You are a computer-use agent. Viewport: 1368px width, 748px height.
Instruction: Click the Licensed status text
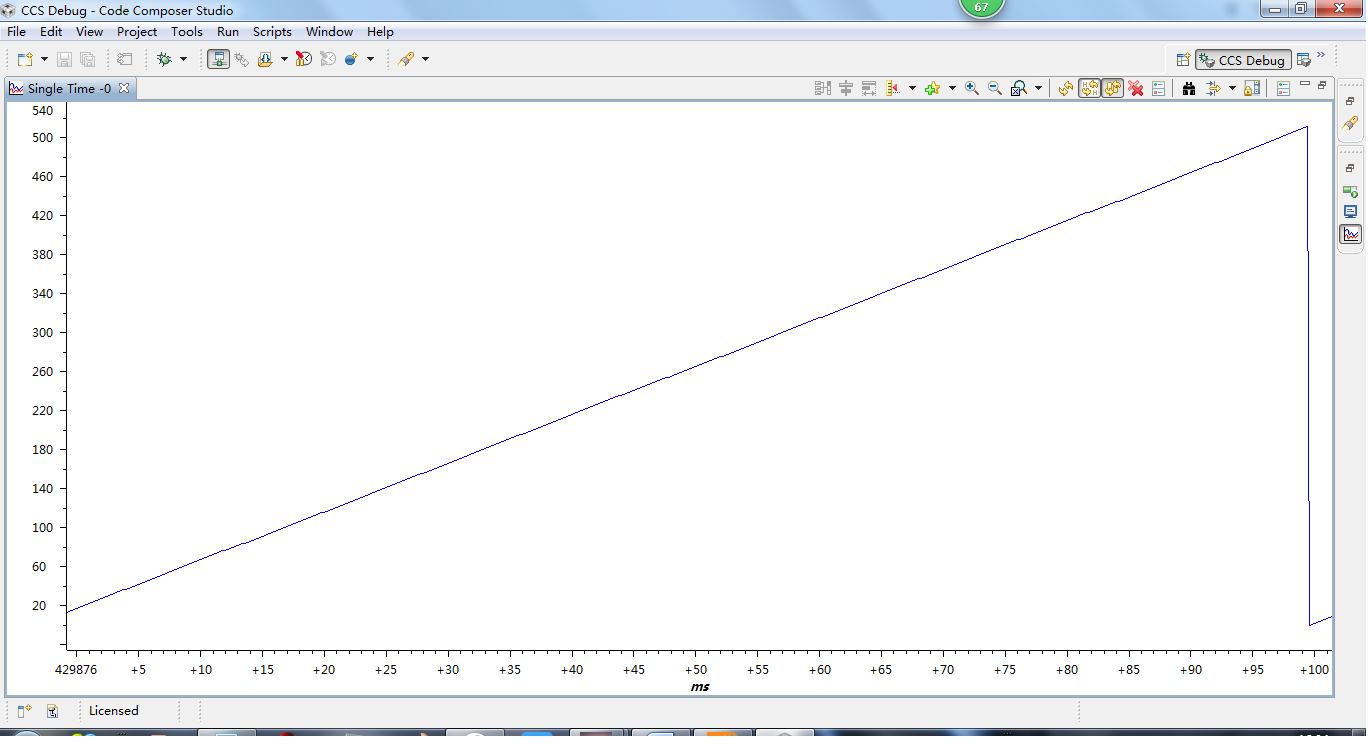click(x=114, y=711)
